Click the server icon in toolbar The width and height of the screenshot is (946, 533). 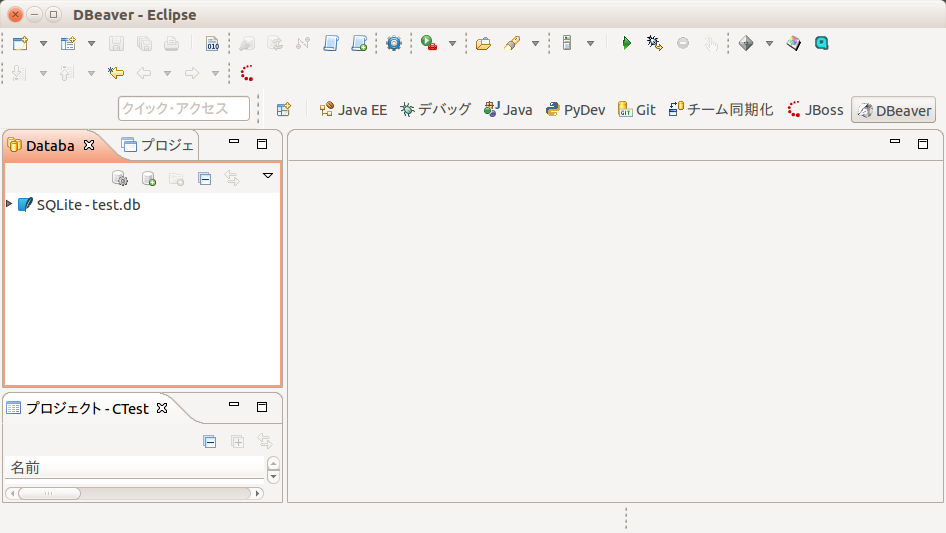point(567,43)
